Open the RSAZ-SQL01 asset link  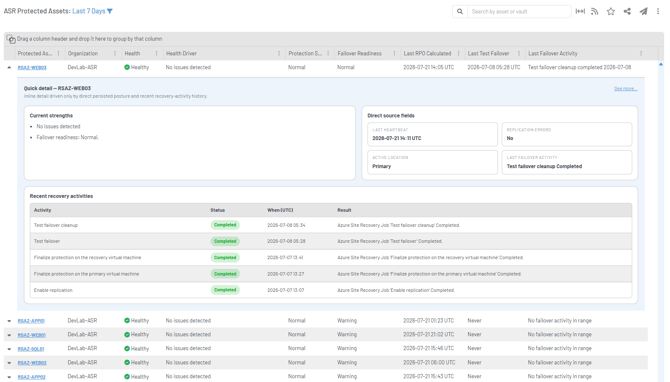(x=31, y=349)
